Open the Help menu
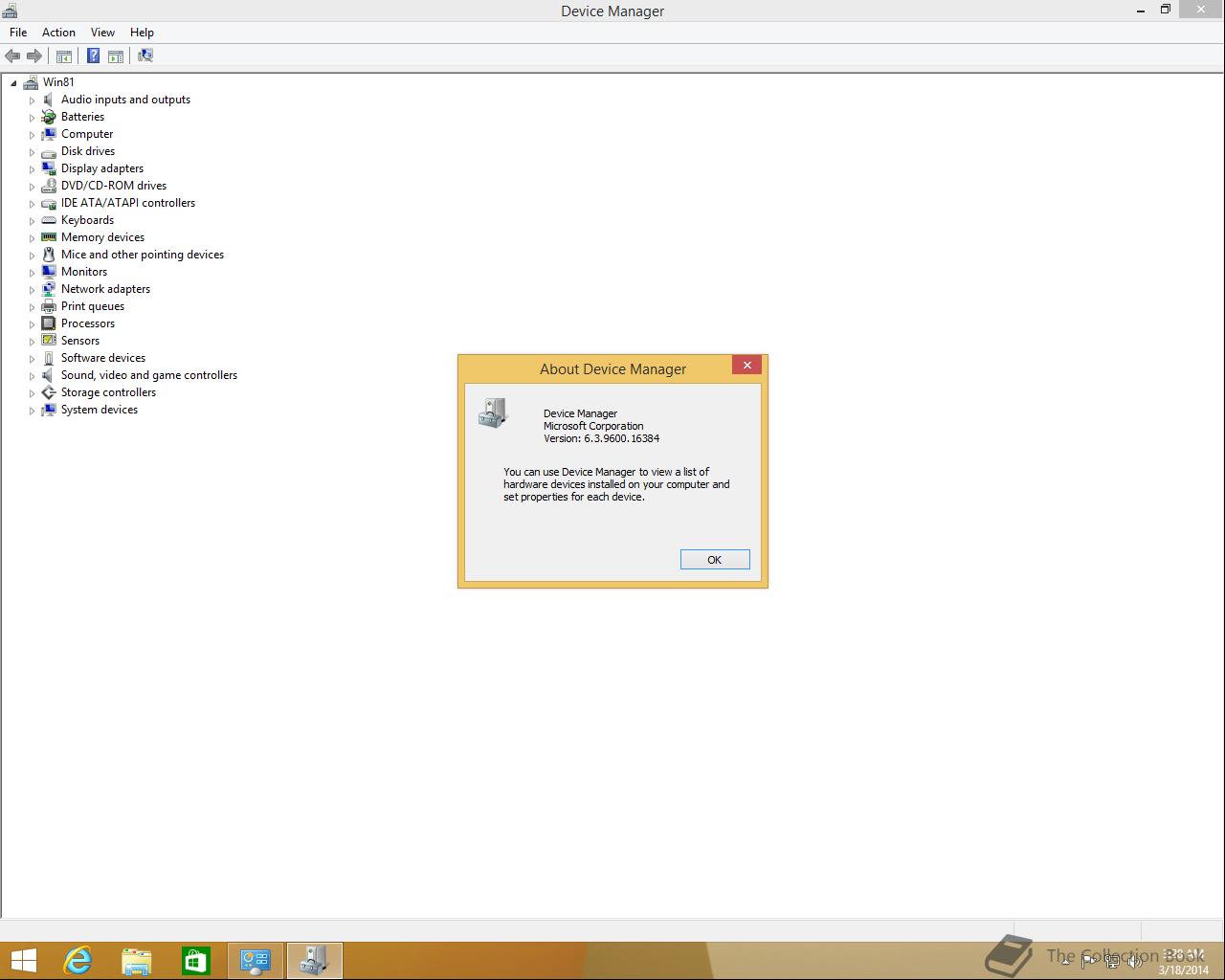1225x980 pixels. click(142, 33)
